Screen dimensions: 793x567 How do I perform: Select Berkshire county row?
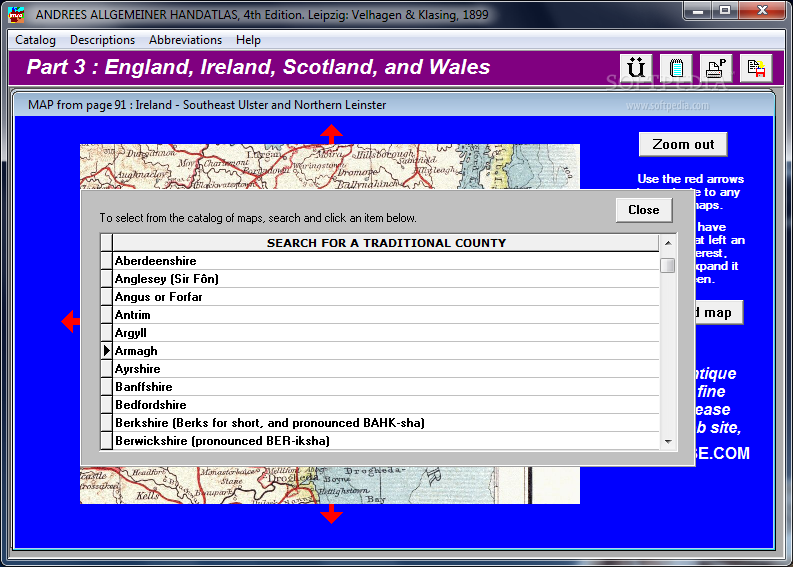(386, 423)
